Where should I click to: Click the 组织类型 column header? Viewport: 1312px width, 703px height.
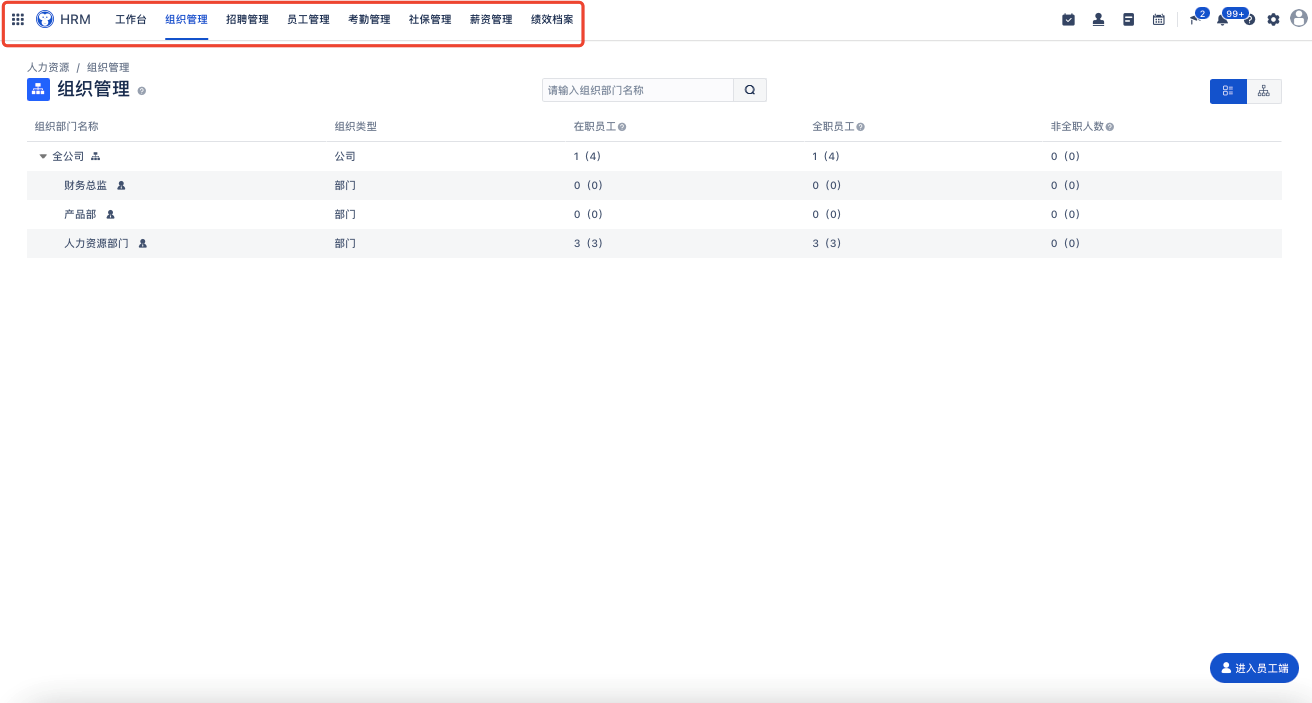click(356, 127)
